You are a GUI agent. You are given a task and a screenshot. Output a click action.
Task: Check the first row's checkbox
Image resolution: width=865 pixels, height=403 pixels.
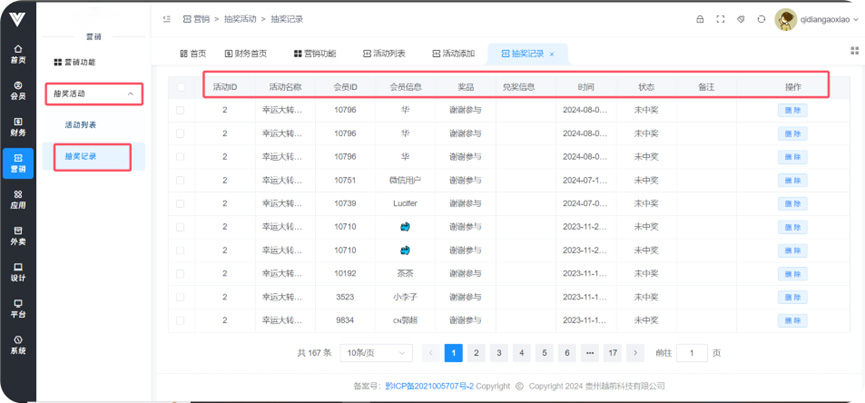click(181, 110)
